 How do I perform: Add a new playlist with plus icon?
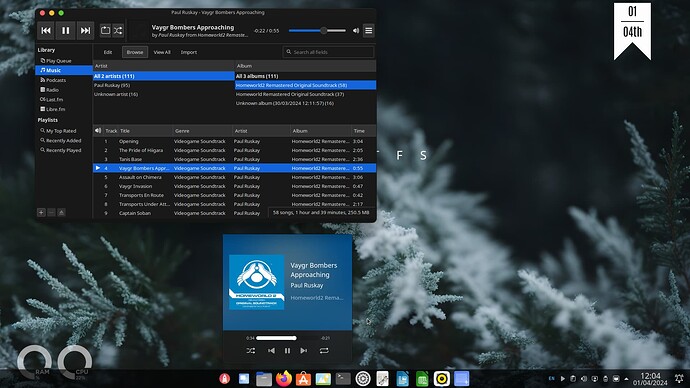[41, 212]
